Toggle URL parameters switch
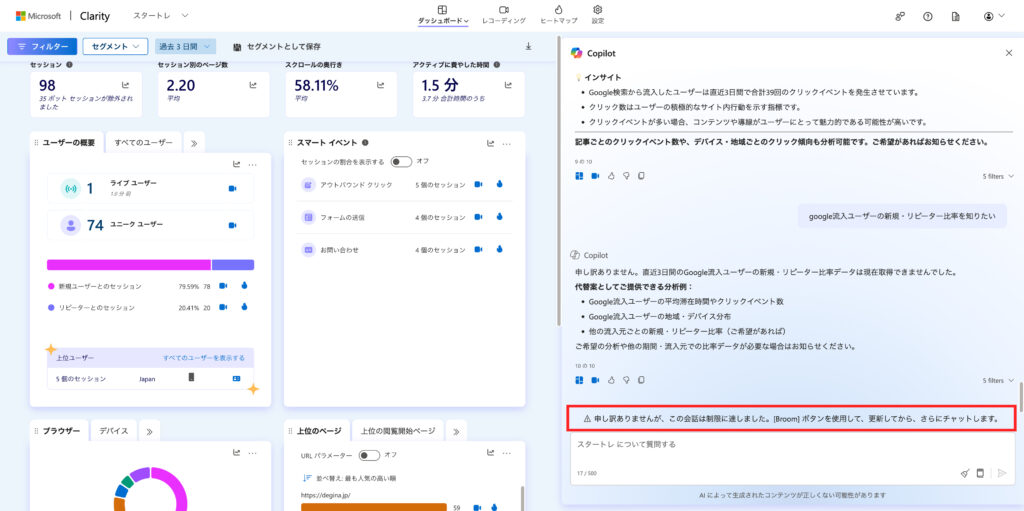 pyautogui.click(x=369, y=455)
